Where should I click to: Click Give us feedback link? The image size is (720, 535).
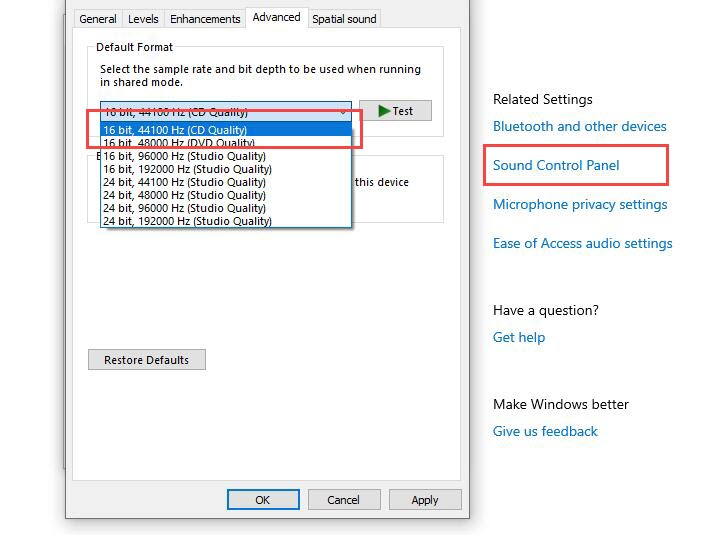545,431
